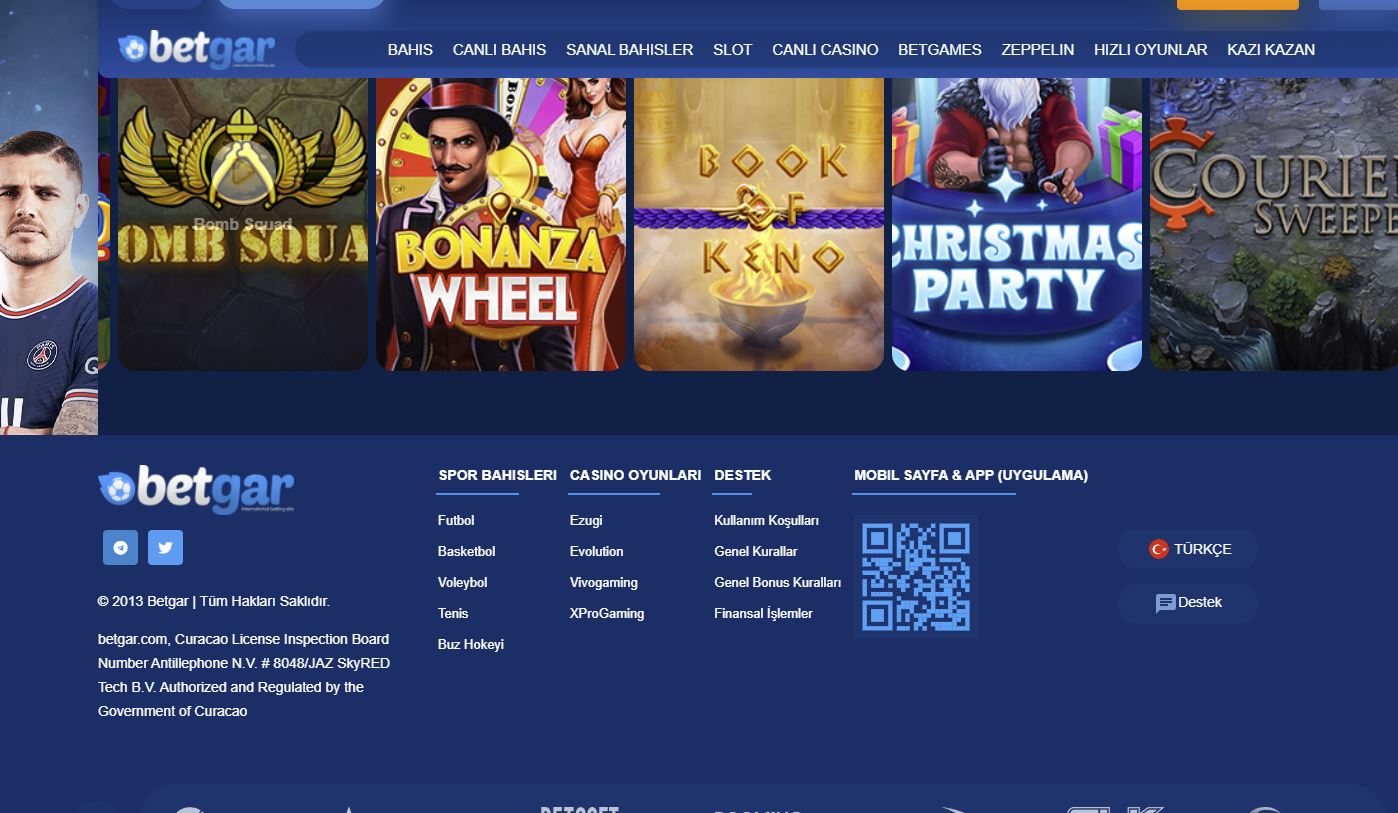Open Genel Bonus Kuralları link
The width and height of the screenshot is (1398, 813).
[x=777, y=583]
